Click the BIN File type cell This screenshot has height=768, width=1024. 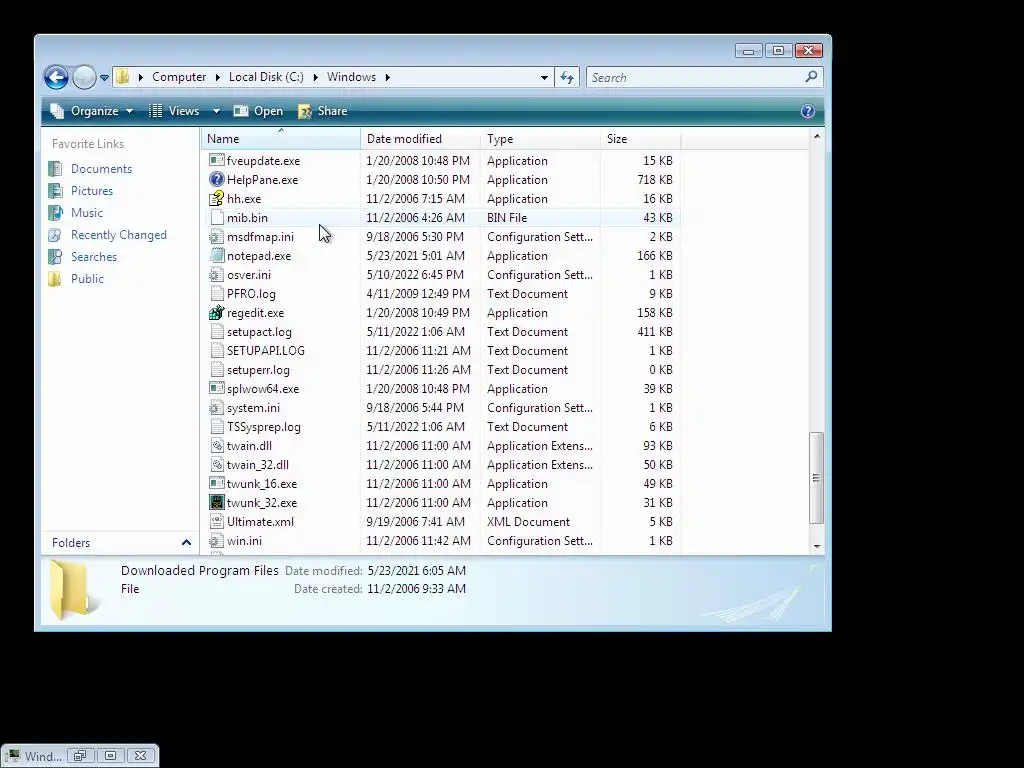tap(506, 217)
